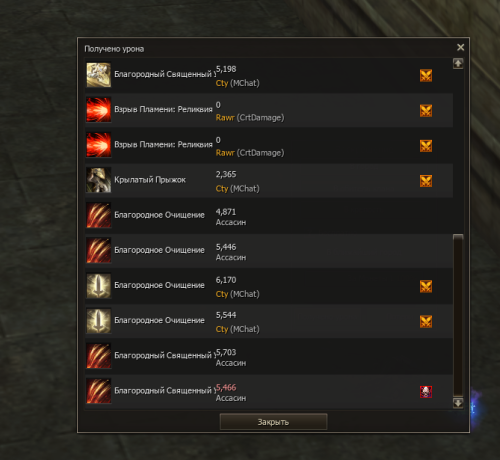Click the player name Rawr in the first Взрыв Пламени row
The height and width of the screenshot is (460, 500).
point(225,118)
